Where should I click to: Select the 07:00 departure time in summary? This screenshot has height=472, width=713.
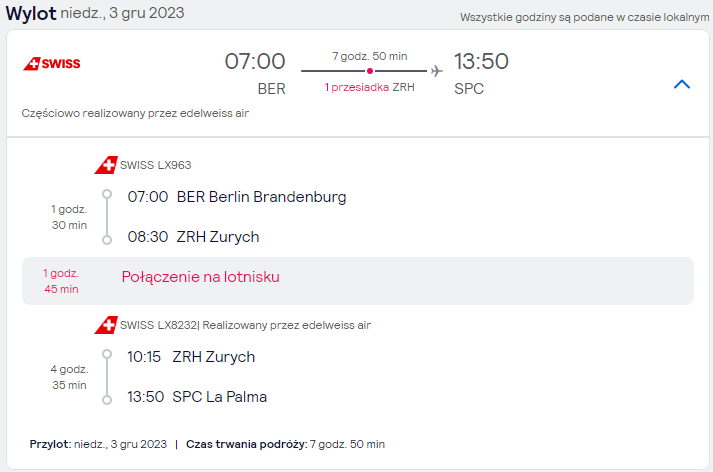(255, 61)
